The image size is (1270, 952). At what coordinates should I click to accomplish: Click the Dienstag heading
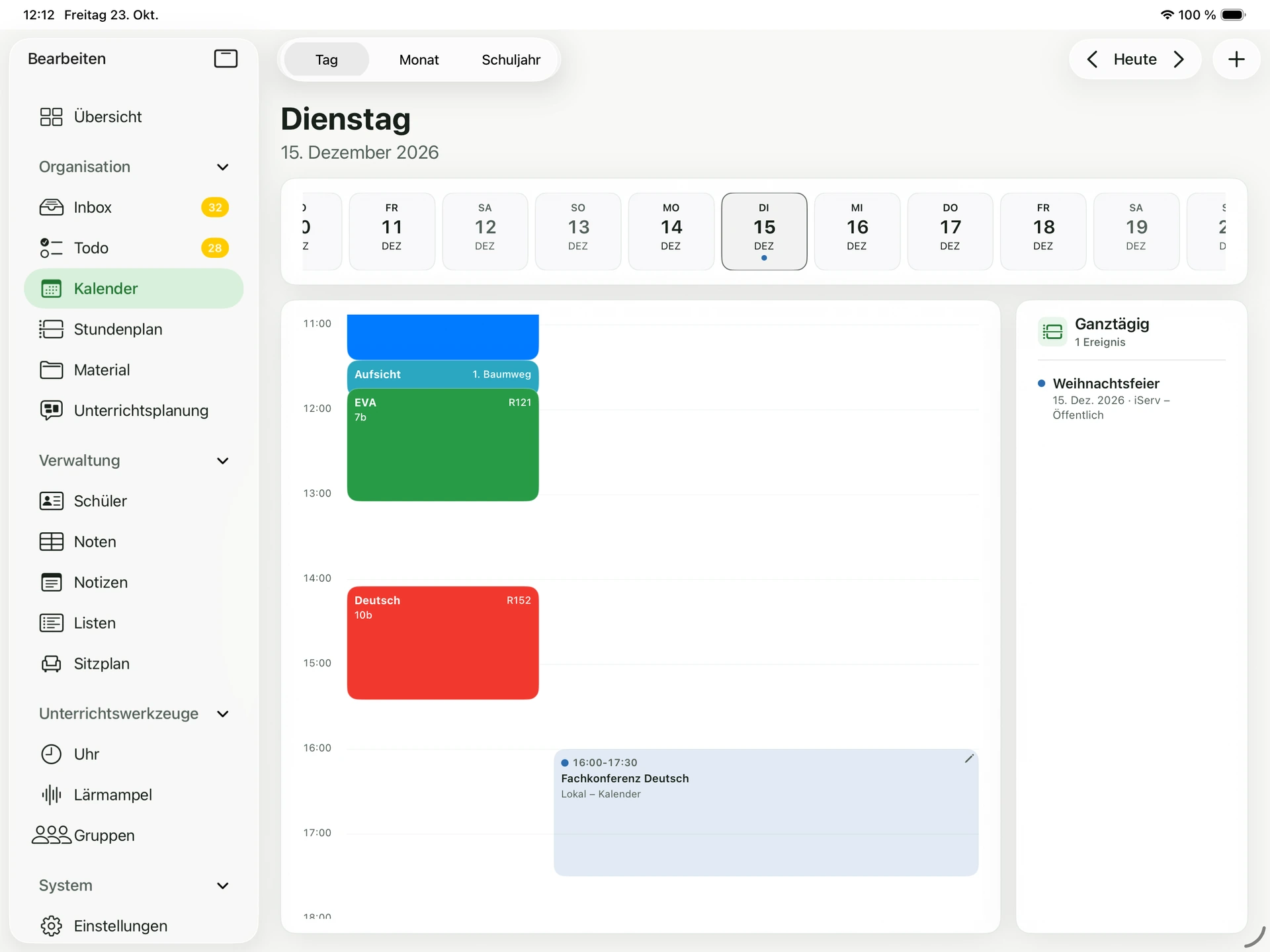345,120
